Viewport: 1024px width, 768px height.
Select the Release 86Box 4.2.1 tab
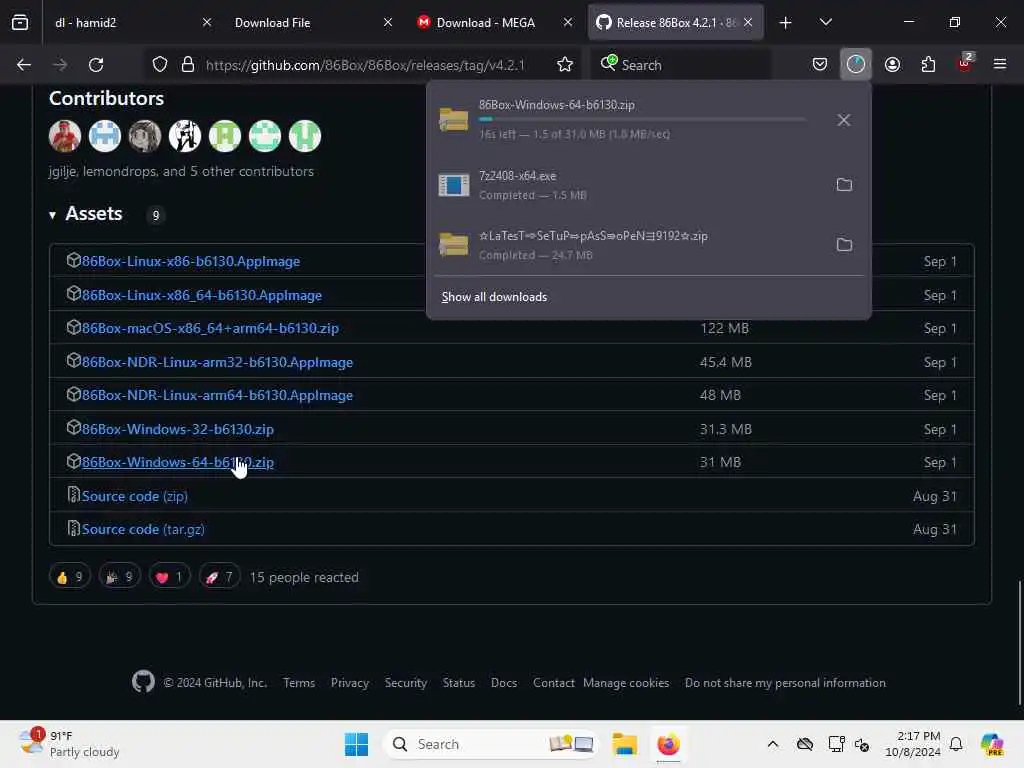tap(676, 23)
